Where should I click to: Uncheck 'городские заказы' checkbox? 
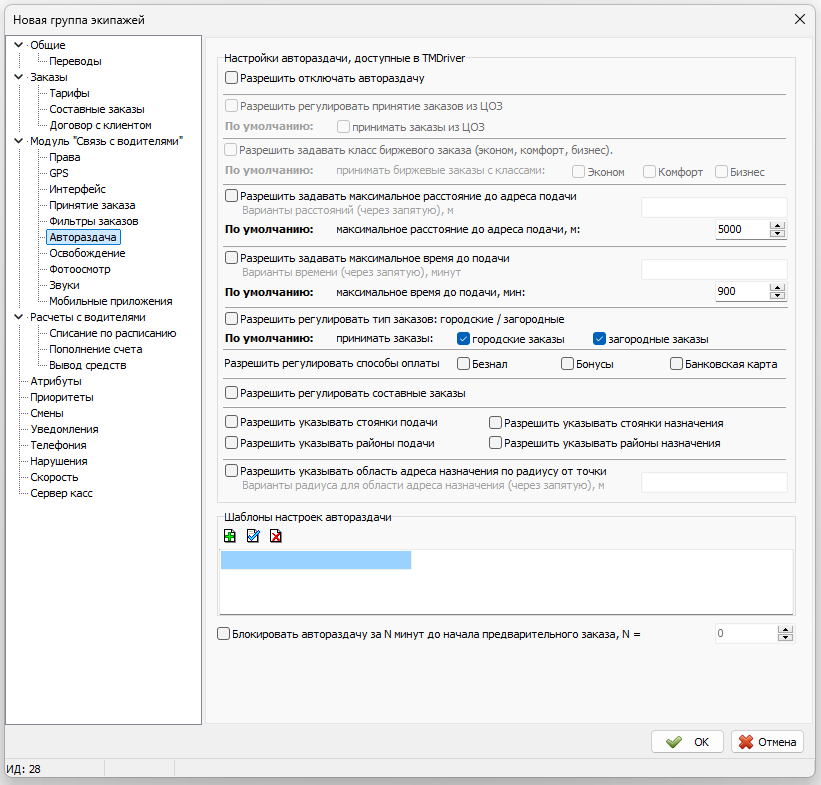pos(463,339)
